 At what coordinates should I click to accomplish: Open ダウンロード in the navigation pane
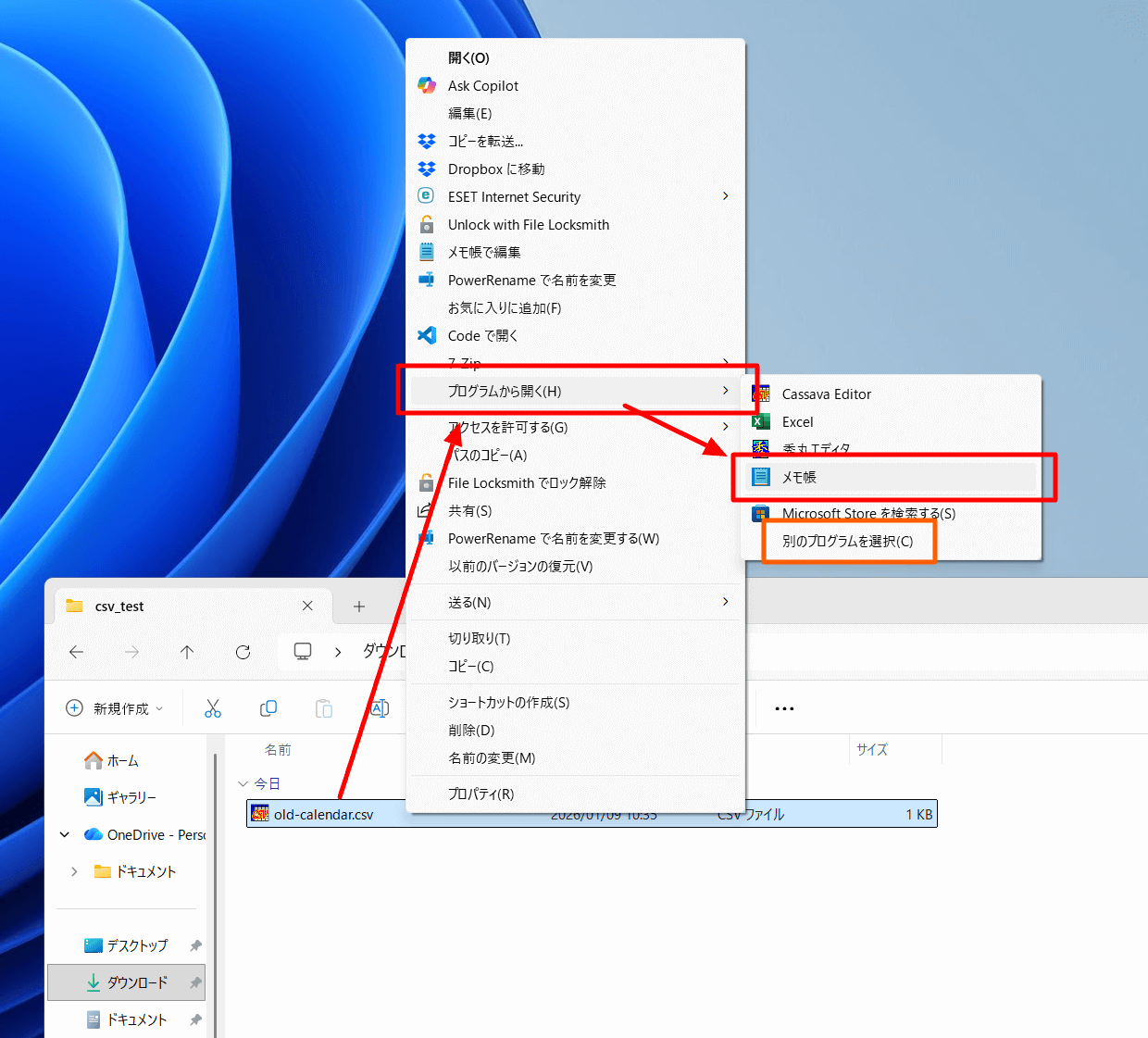point(137,982)
